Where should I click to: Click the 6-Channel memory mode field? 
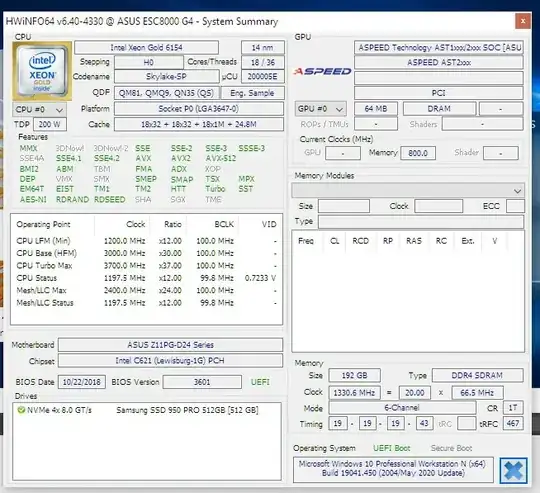(402, 408)
